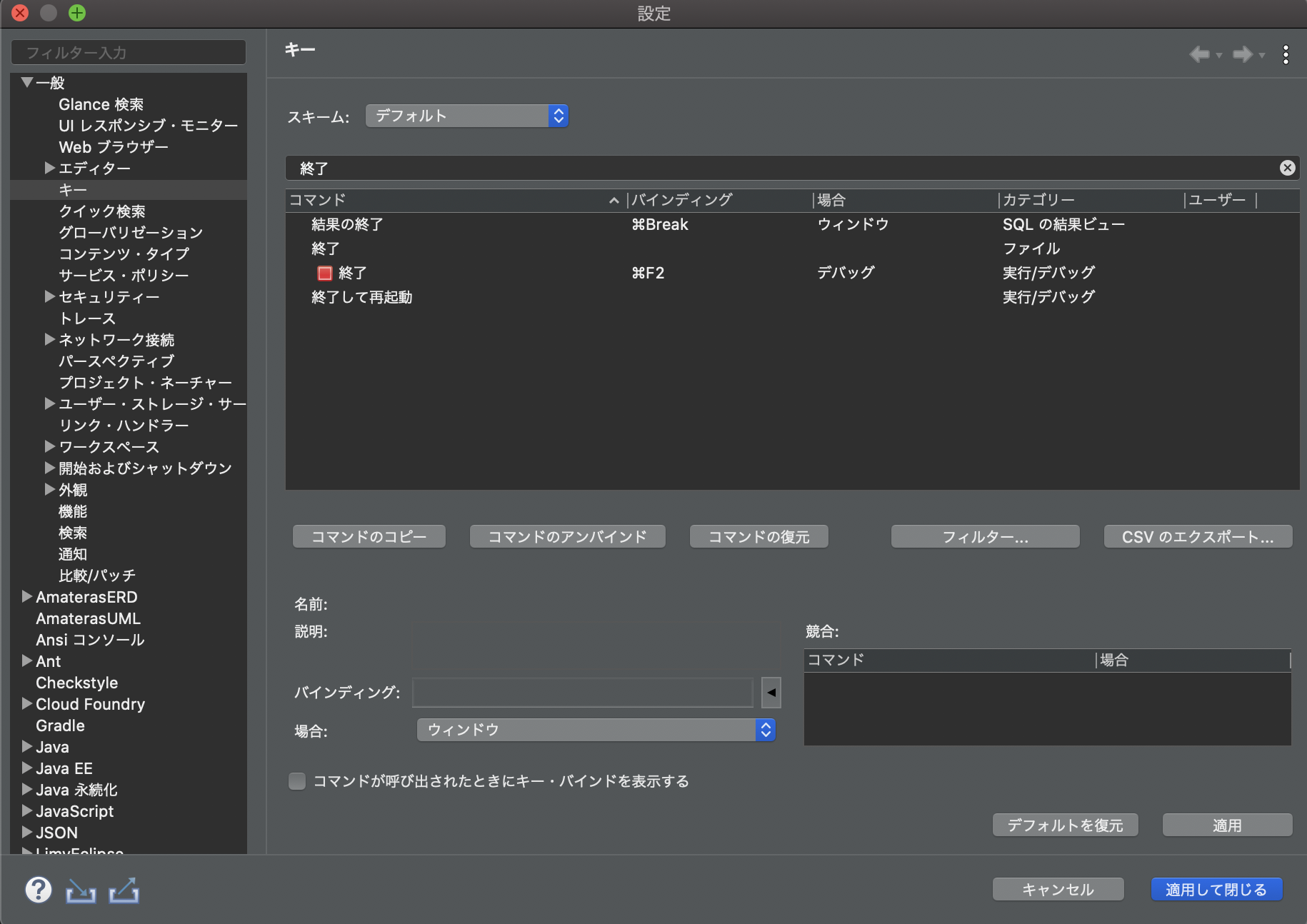Image resolution: width=1307 pixels, height=924 pixels.
Task: Clear the 終了 search filter
Action: pyautogui.click(x=1287, y=168)
